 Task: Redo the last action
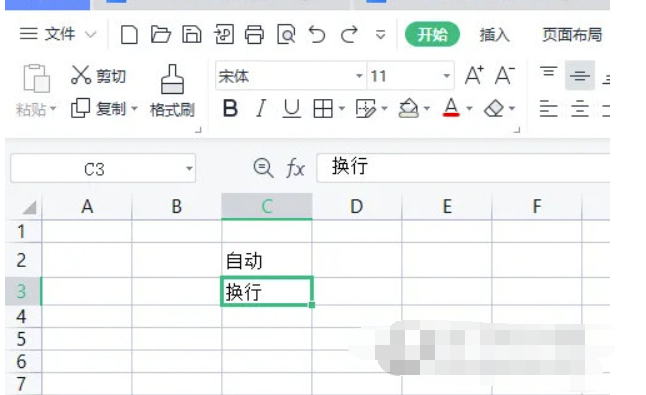click(x=349, y=35)
